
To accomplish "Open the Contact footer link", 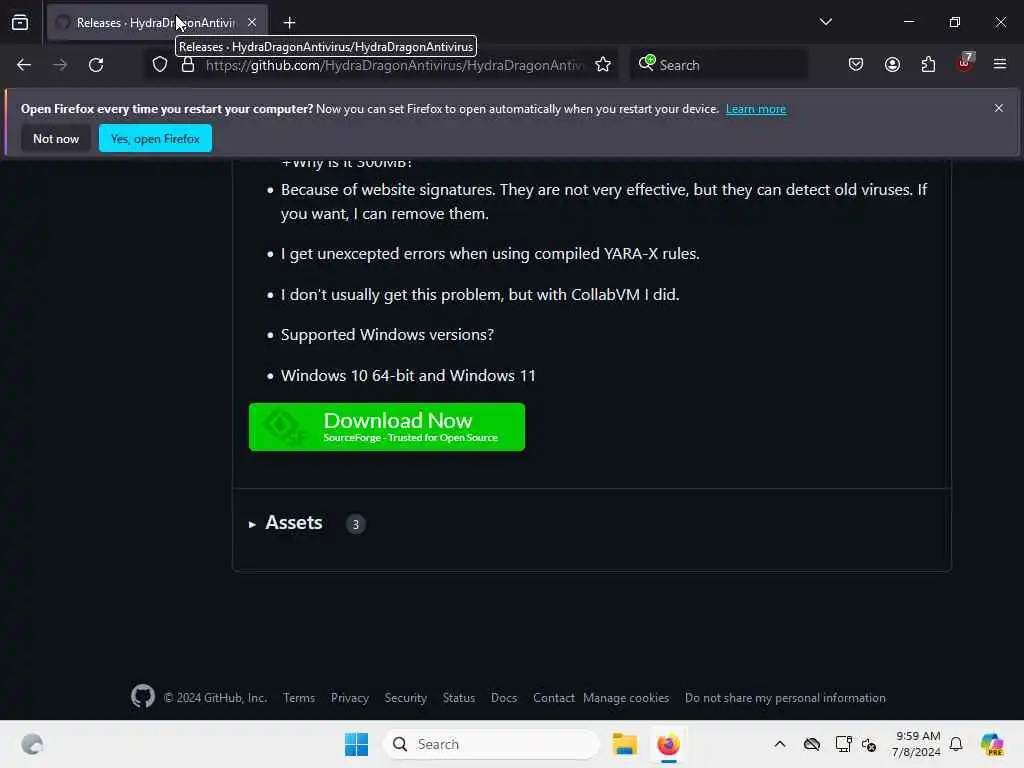I will 554,698.
